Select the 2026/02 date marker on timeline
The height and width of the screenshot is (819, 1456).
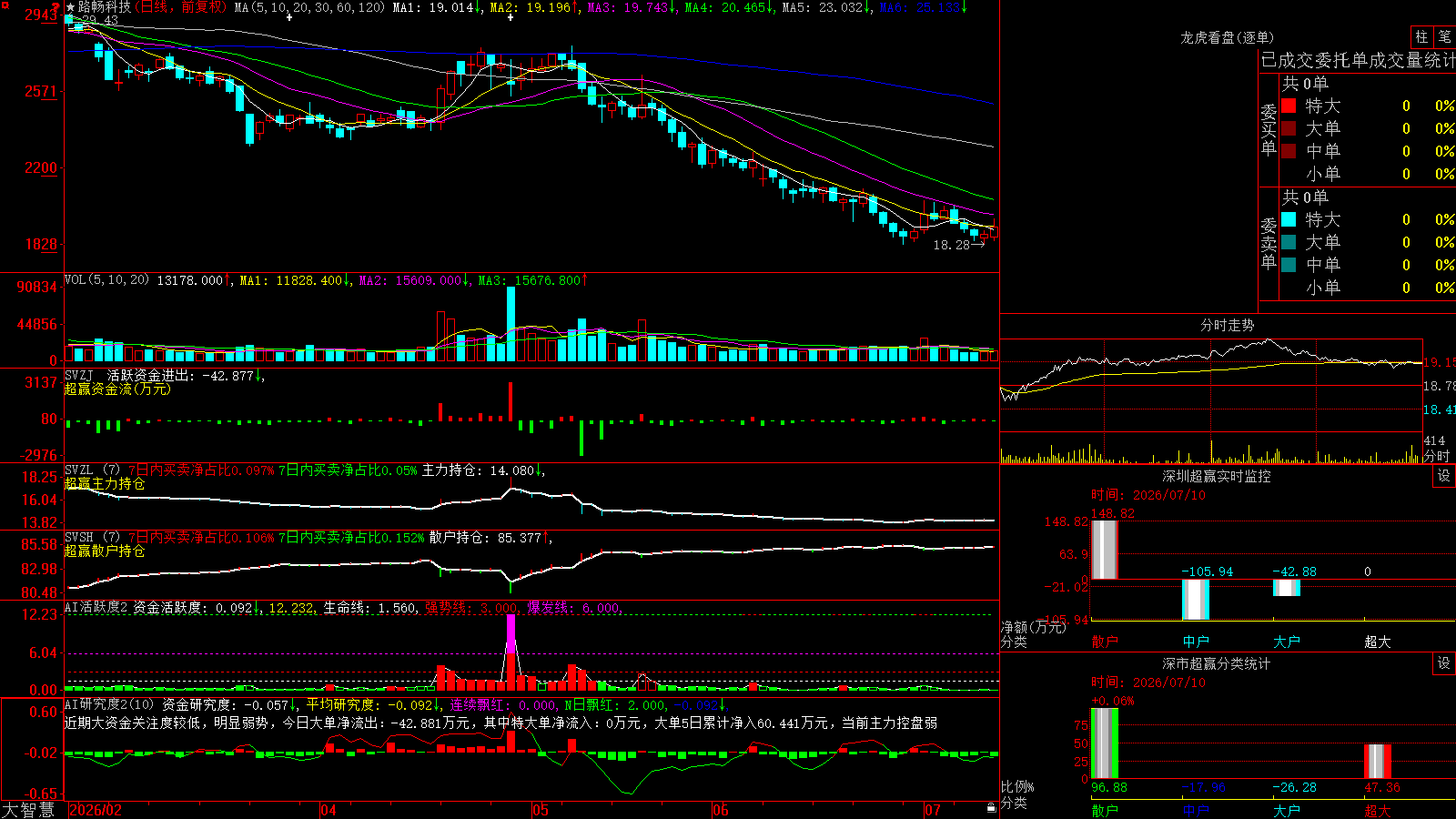(96, 810)
